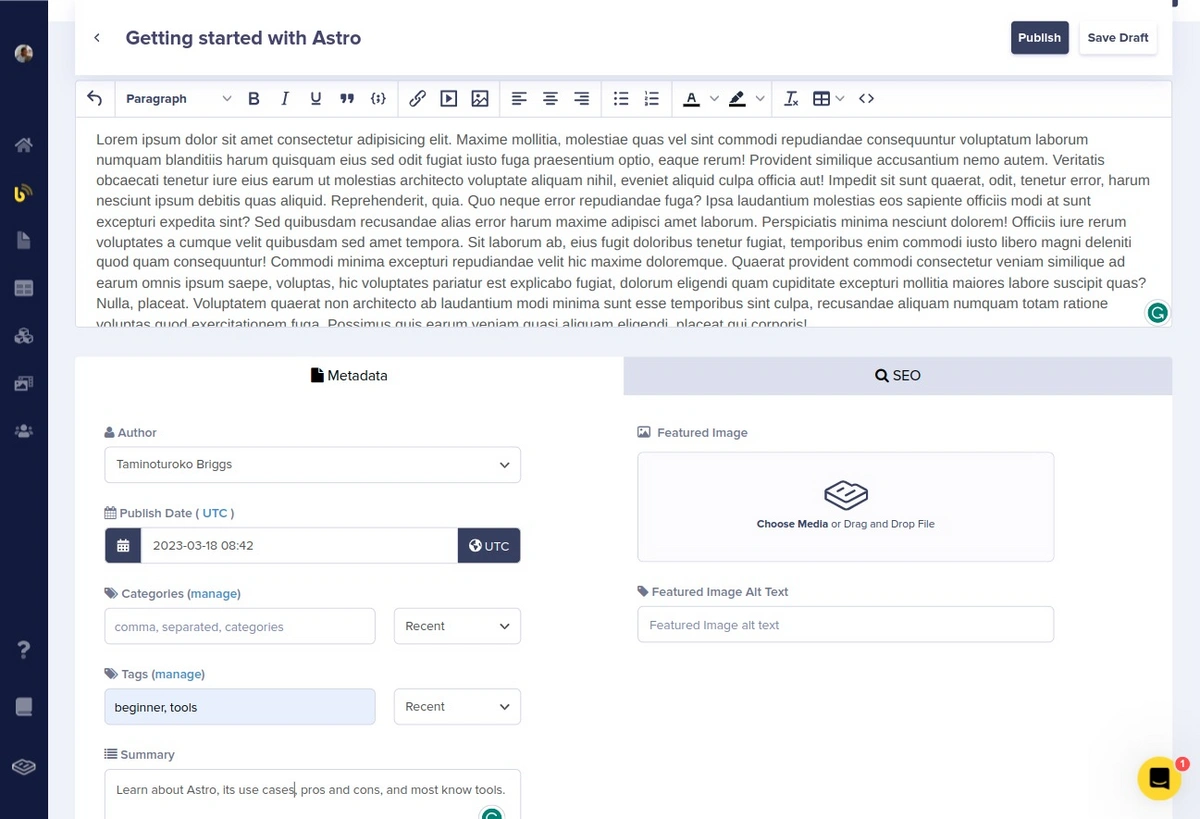
Task: Click the Categories input field
Action: coord(240,626)
